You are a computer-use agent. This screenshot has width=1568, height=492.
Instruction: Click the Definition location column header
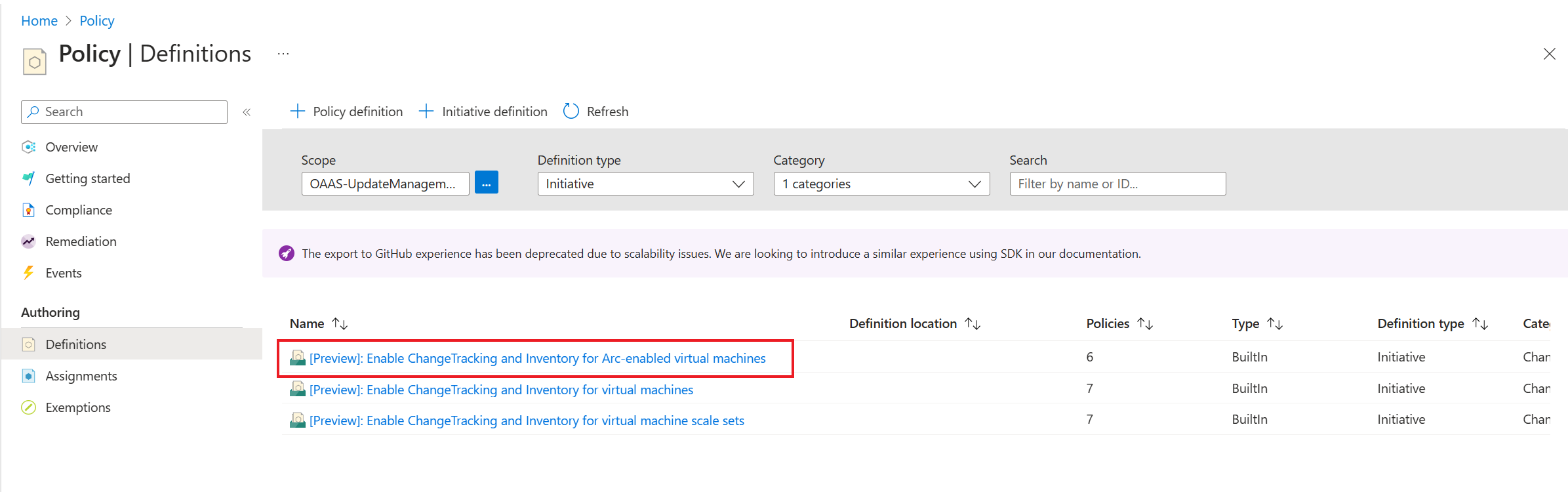tap(903, 323)
